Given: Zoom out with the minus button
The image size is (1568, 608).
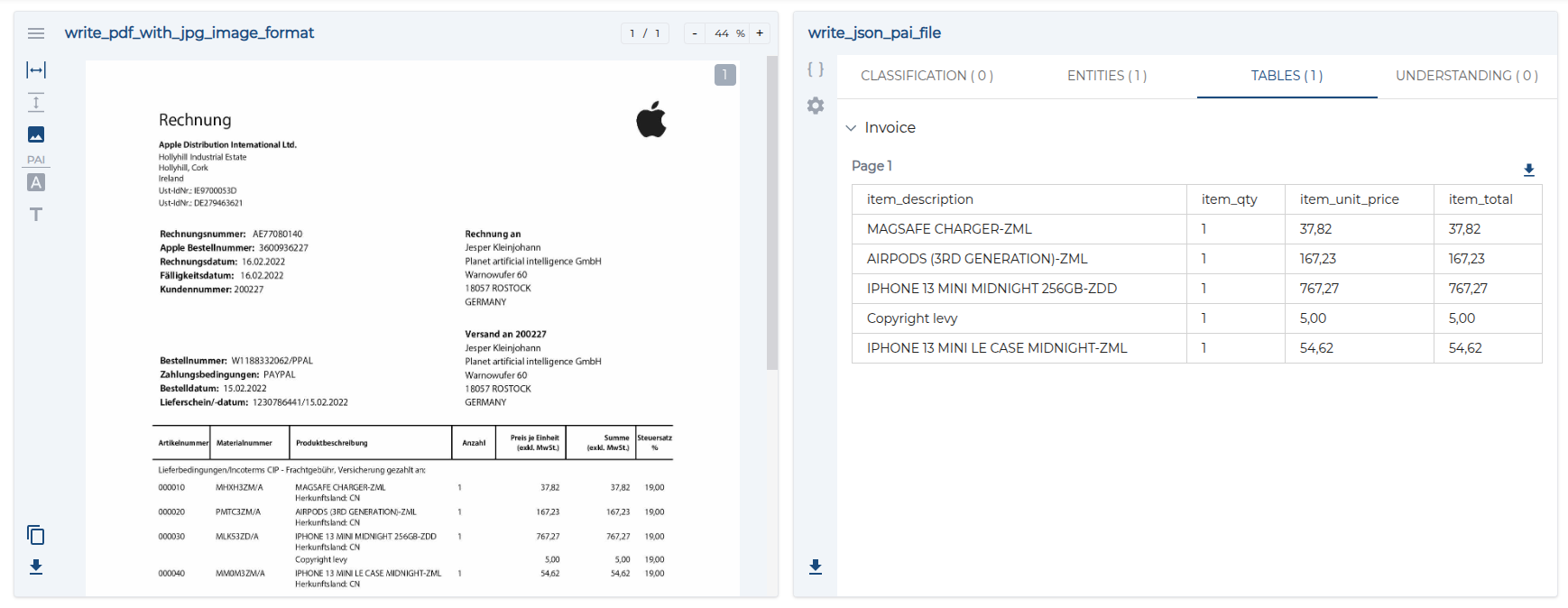Looking at the screenshot, I should click(695, 33).
